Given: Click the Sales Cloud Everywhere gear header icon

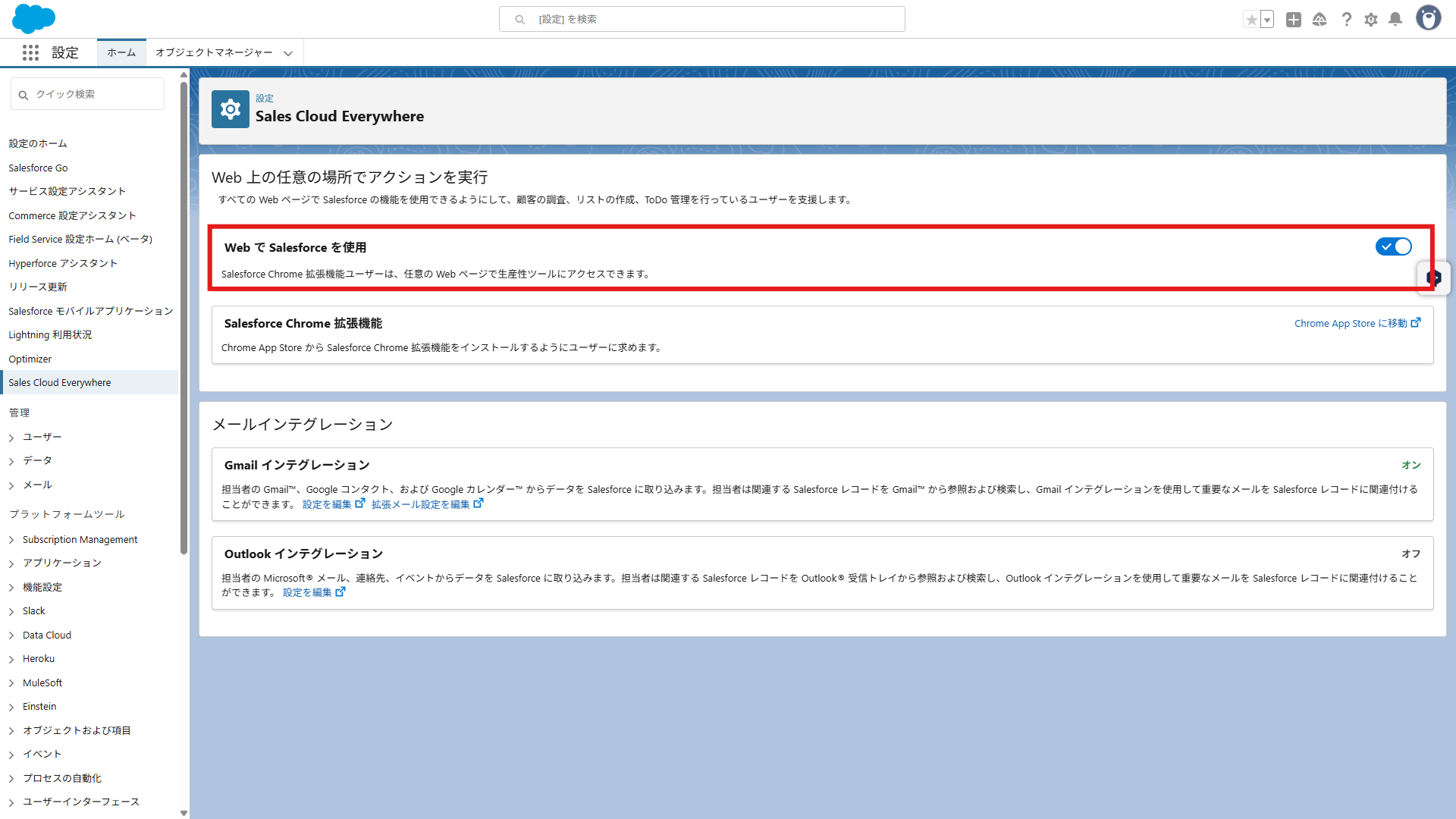Looking at the screenshot, I should point(231,110).
